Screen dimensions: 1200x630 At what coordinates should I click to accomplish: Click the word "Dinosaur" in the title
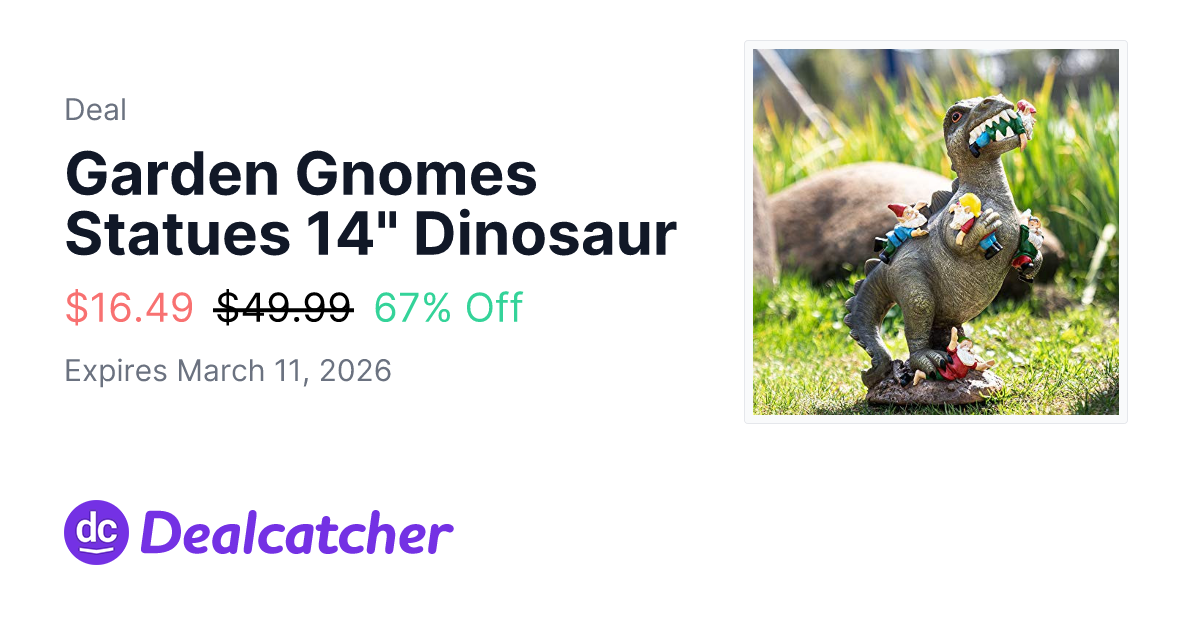[x=546, y=234]
